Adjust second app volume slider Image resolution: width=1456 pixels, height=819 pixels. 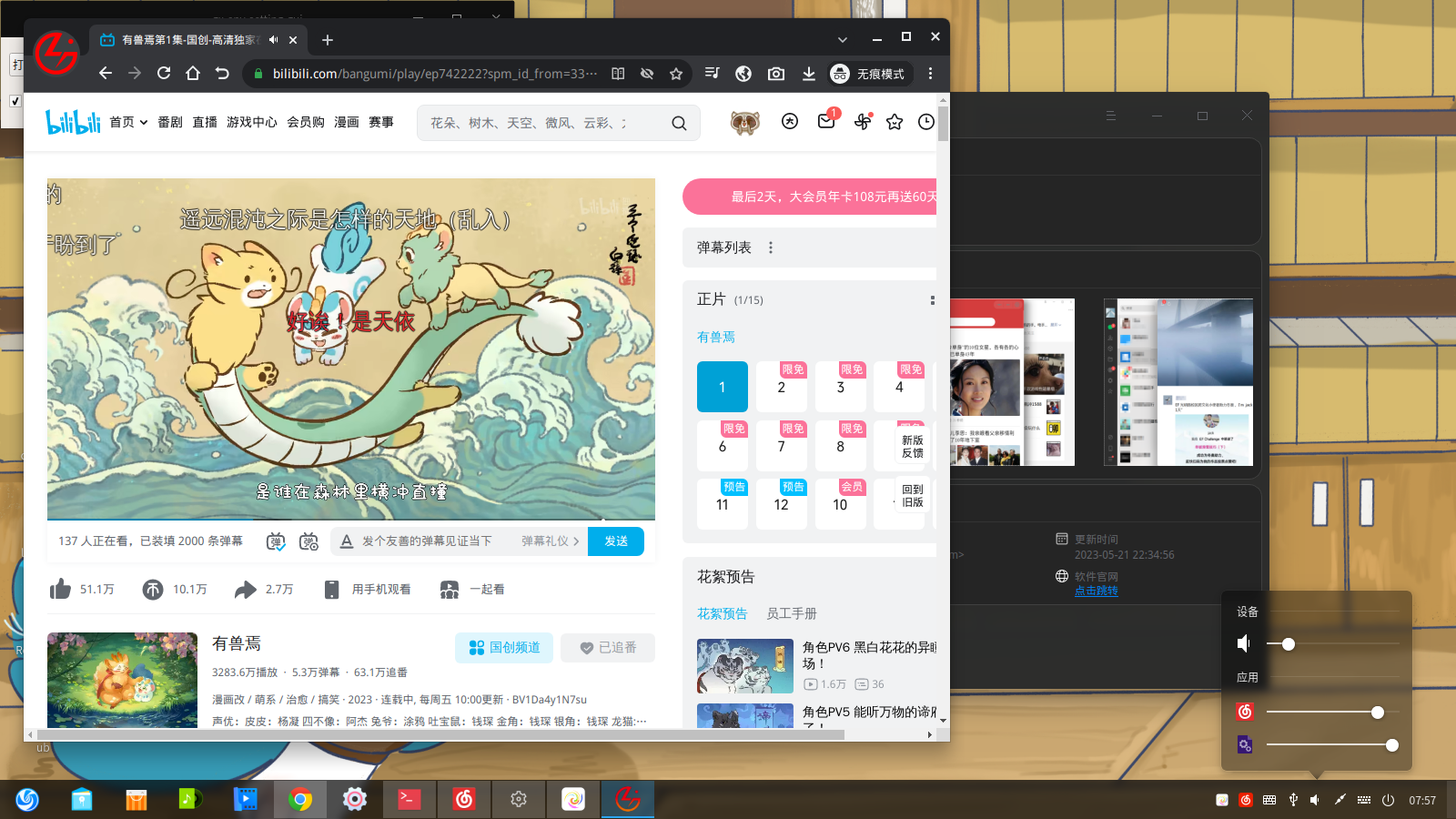1332,745
